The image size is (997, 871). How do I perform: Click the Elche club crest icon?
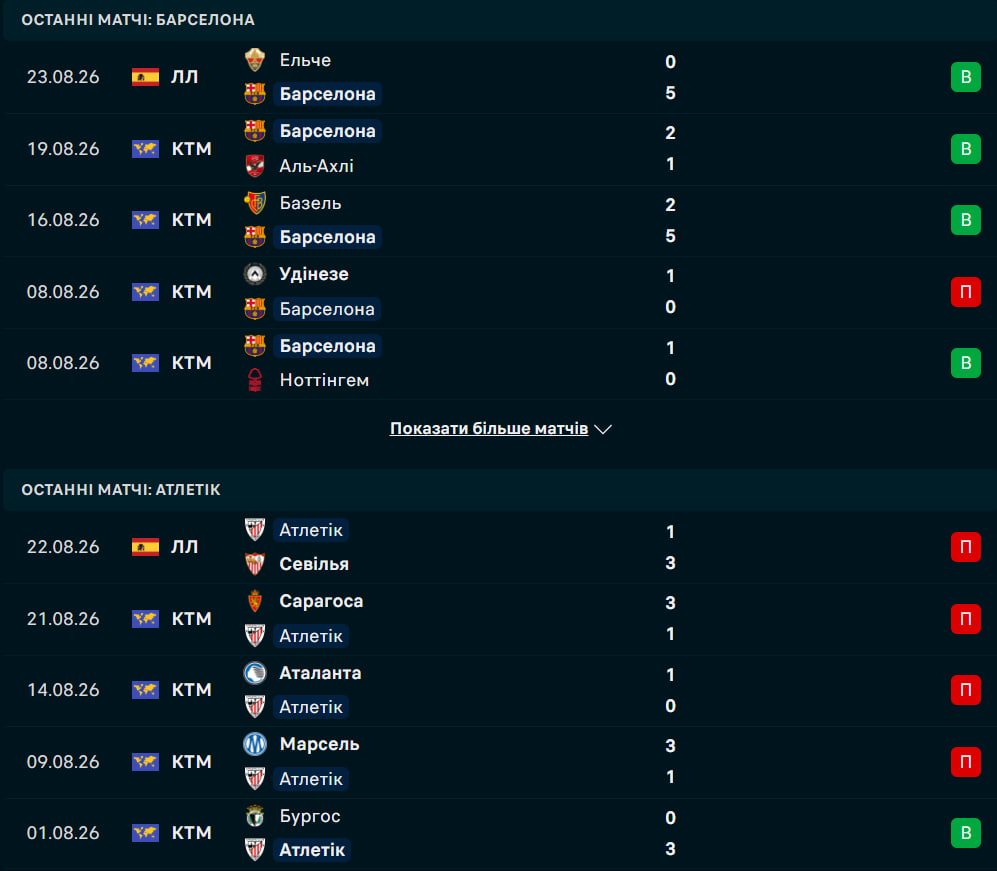255,60
